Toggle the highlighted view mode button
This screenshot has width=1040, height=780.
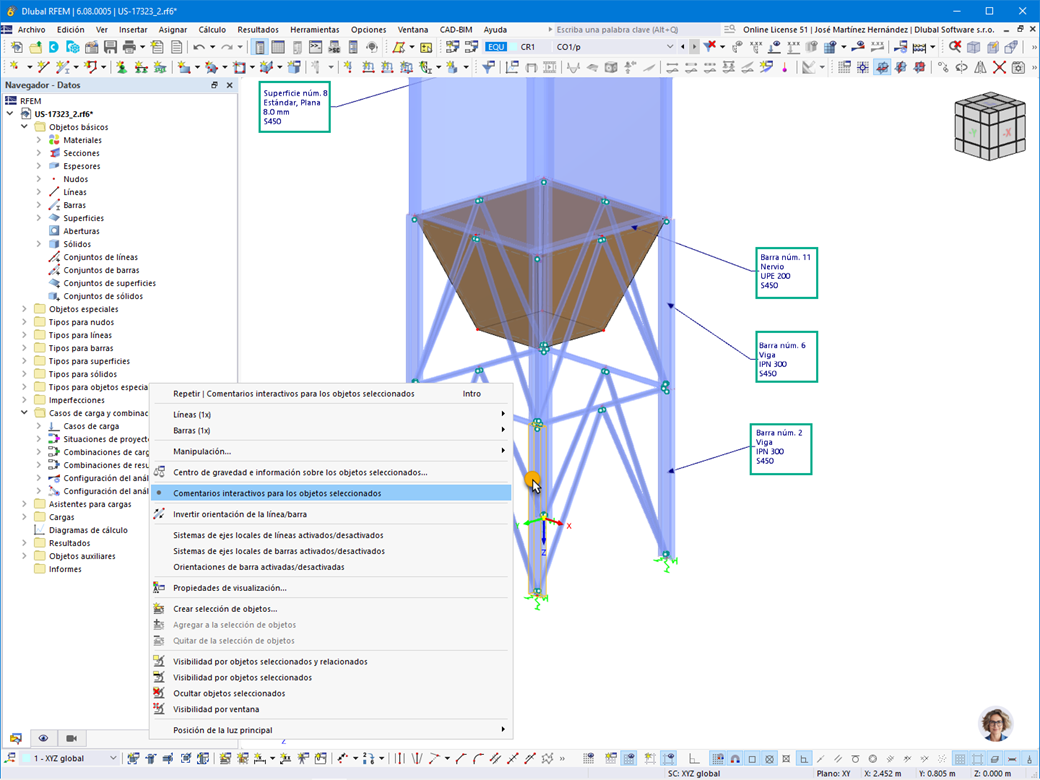[881, 67]
